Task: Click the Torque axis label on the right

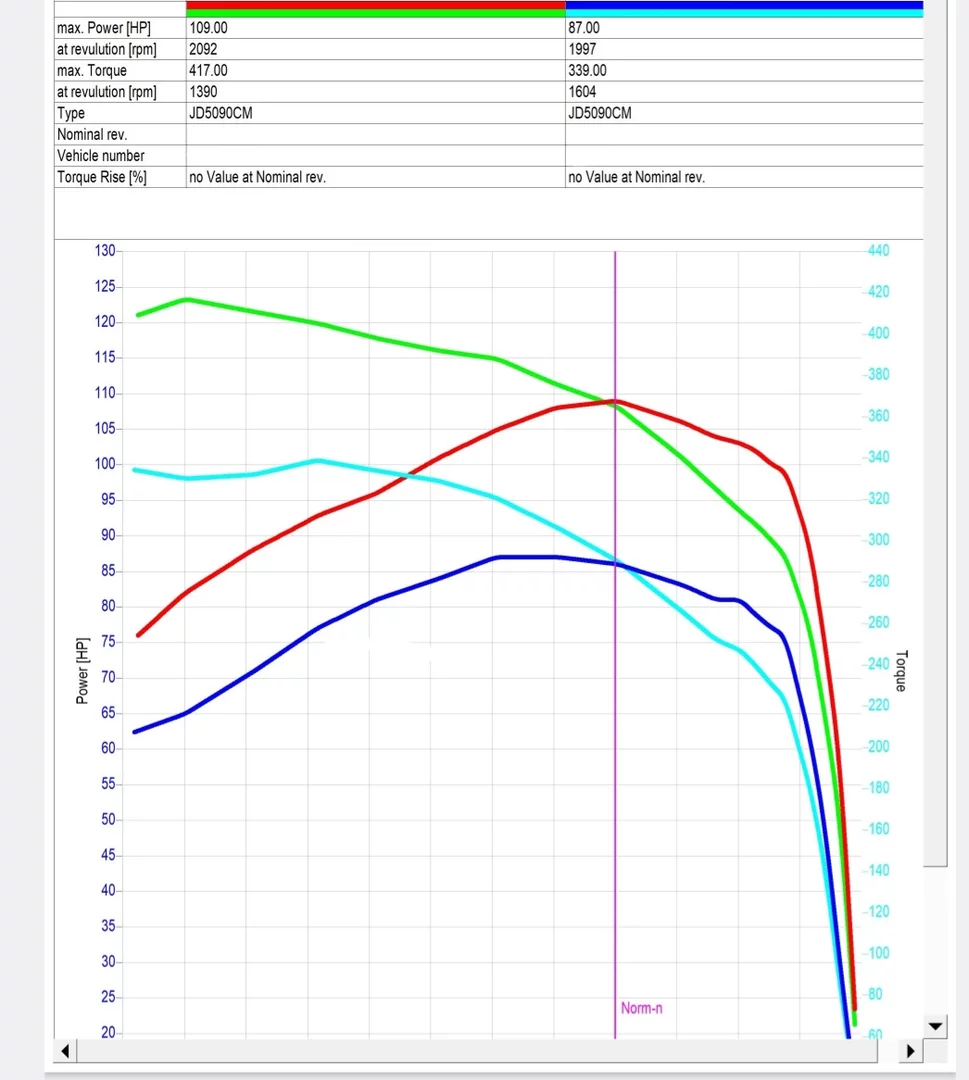Action: (901, 671)
